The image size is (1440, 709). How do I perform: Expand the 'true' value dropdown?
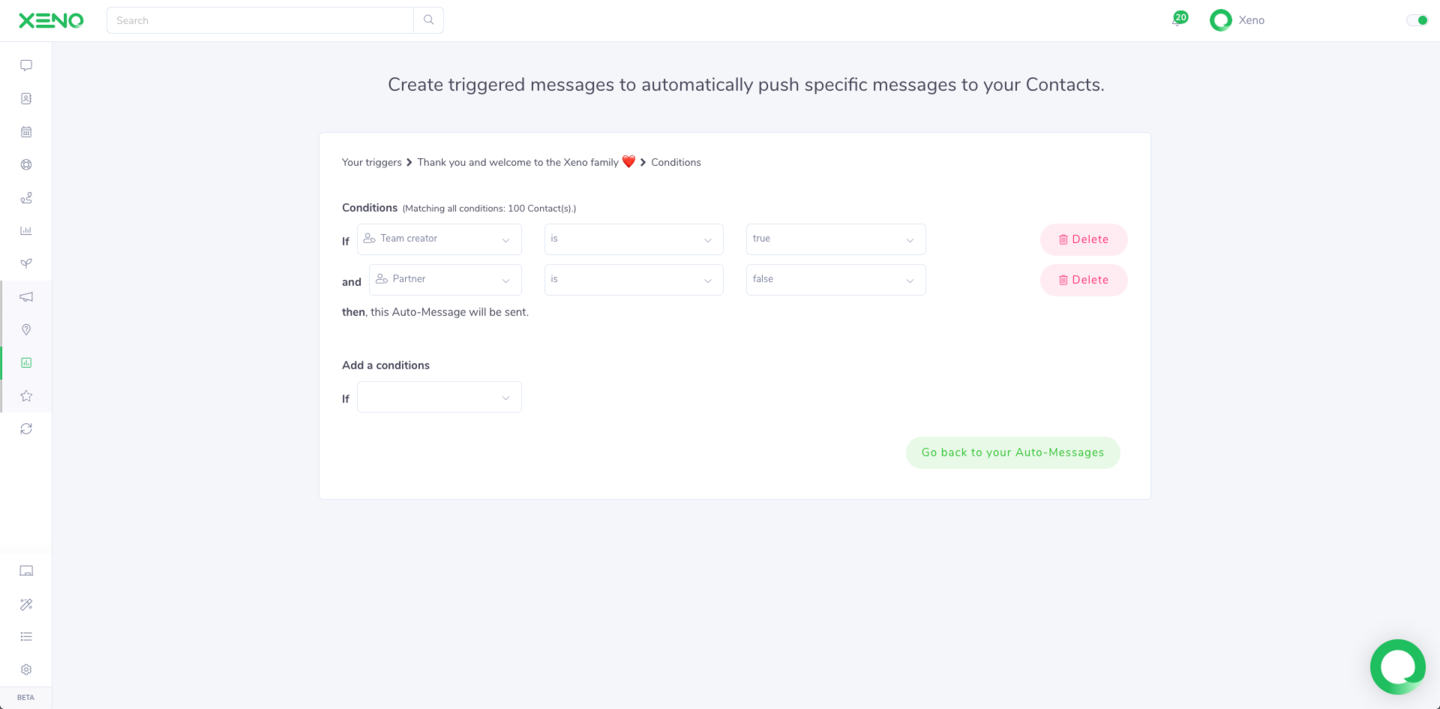pos(835,239)
